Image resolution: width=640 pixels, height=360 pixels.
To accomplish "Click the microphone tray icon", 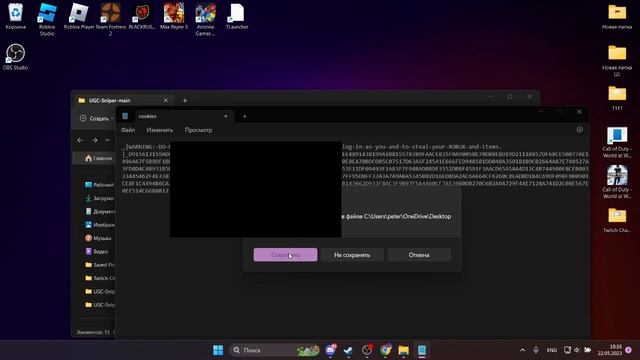I will click(x=536, y=350).
